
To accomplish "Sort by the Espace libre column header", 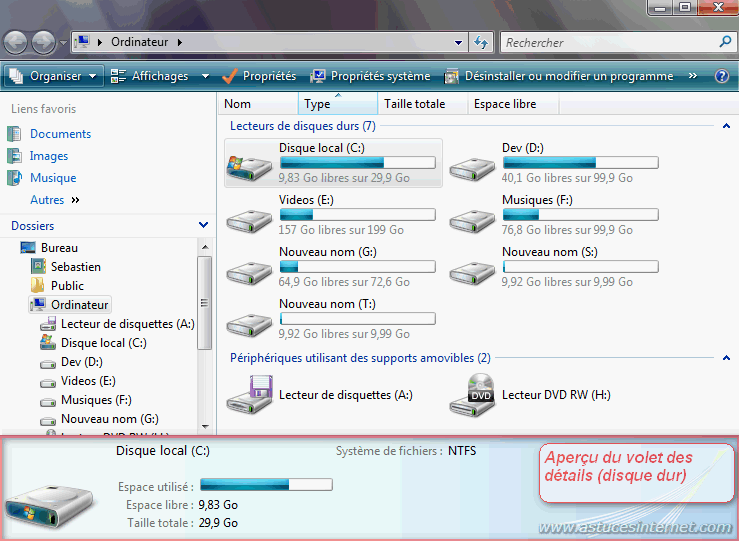I will pos(513,104).
